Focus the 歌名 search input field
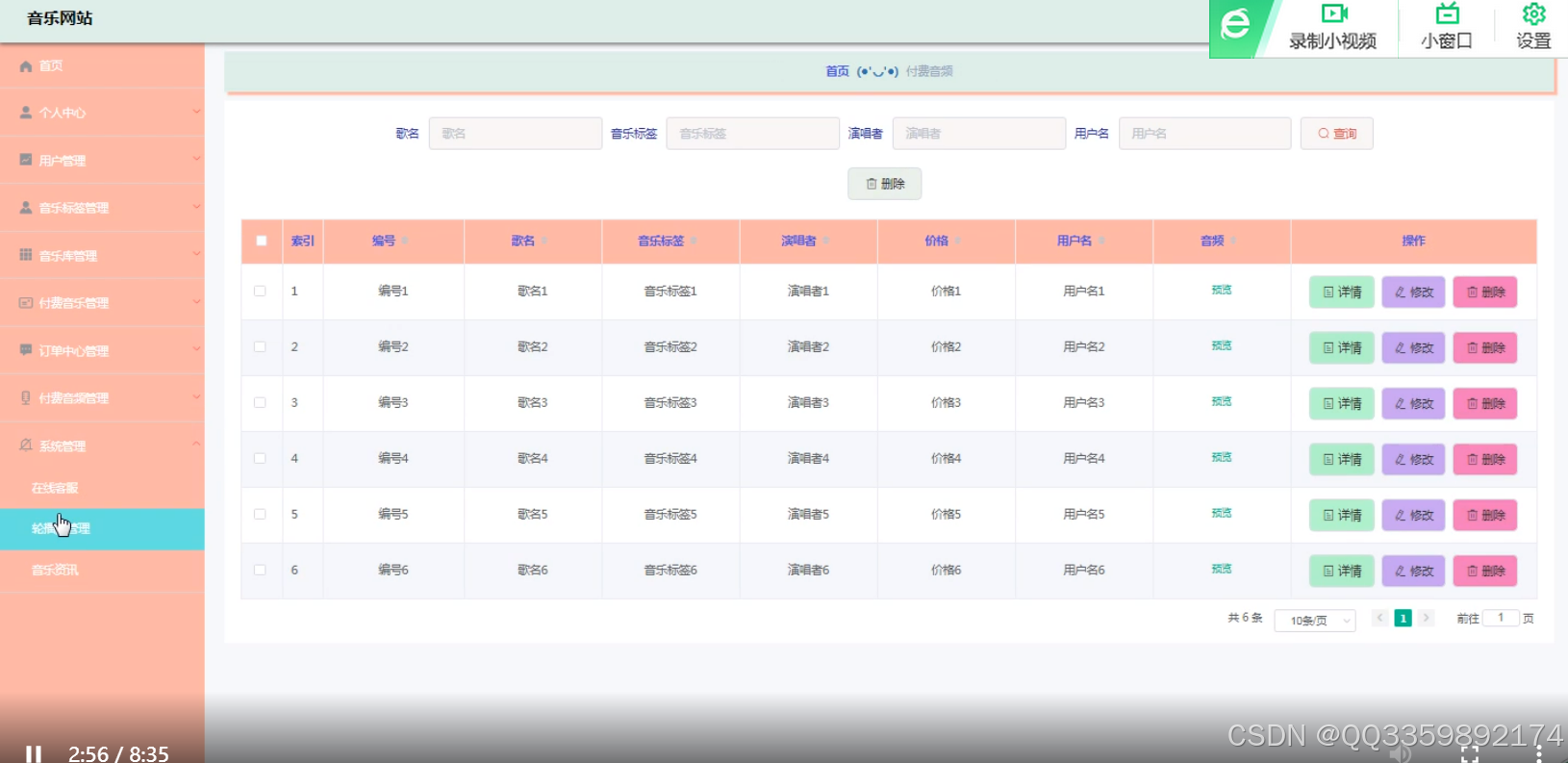 pyautogui.click(x=516, y=134)
